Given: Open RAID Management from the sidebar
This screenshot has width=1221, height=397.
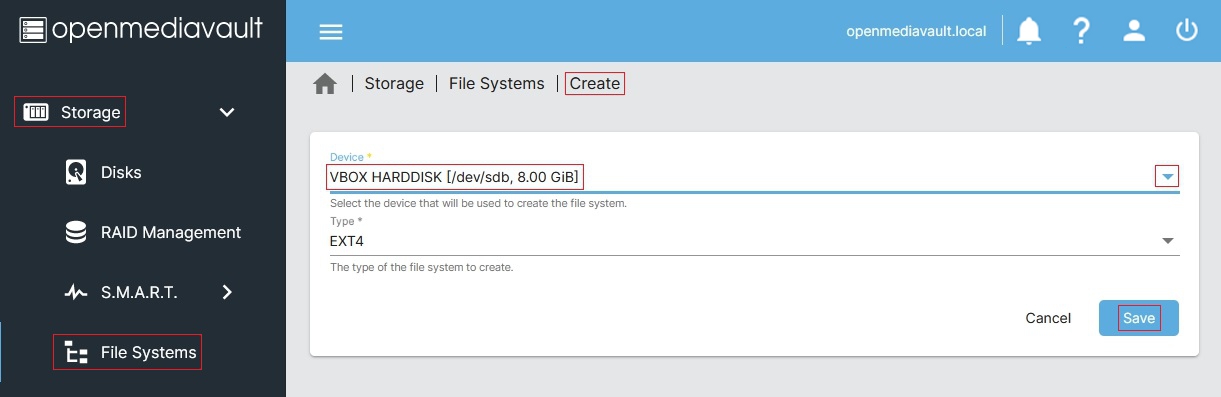Looking at the screenshot, I should pyautogui.click(x=171, y=232).
